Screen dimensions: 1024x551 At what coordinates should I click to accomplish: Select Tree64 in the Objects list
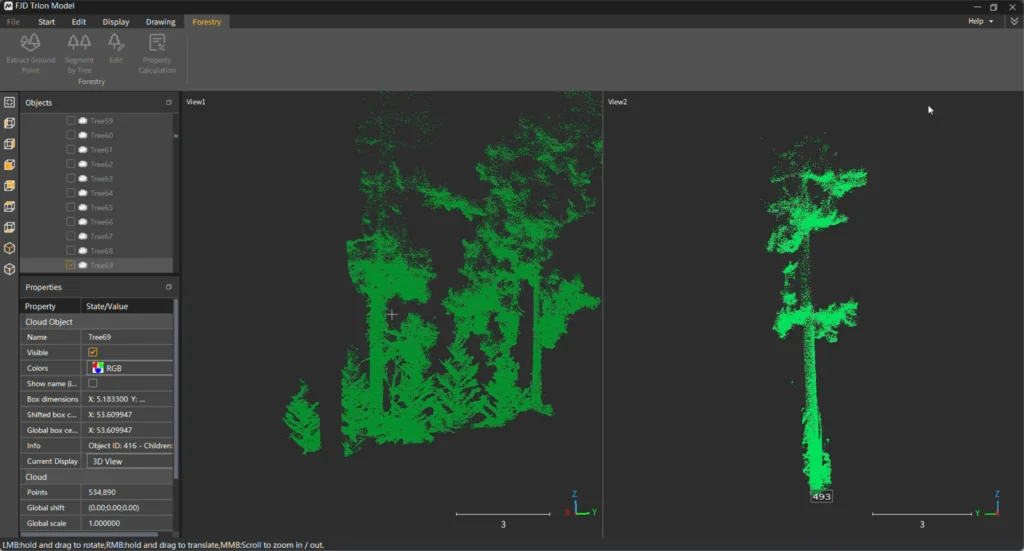point(101,193)
